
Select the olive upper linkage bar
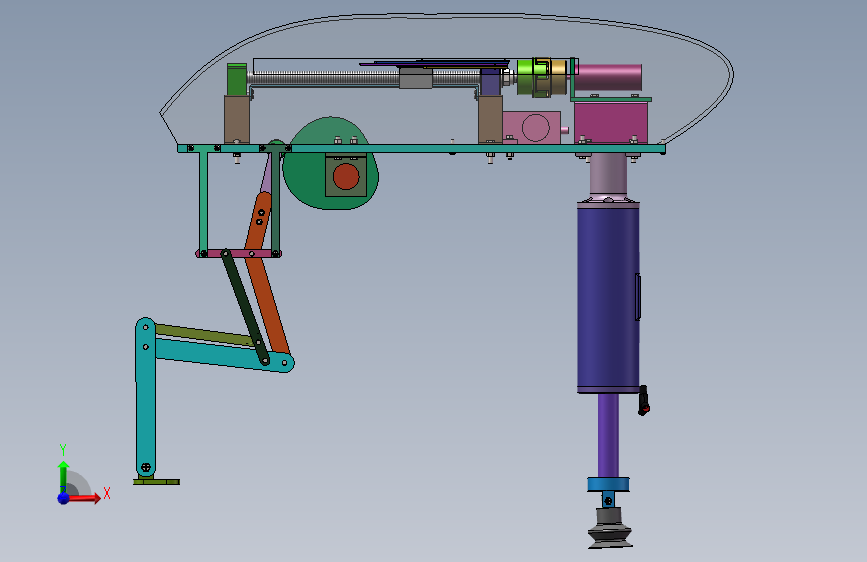205,335
